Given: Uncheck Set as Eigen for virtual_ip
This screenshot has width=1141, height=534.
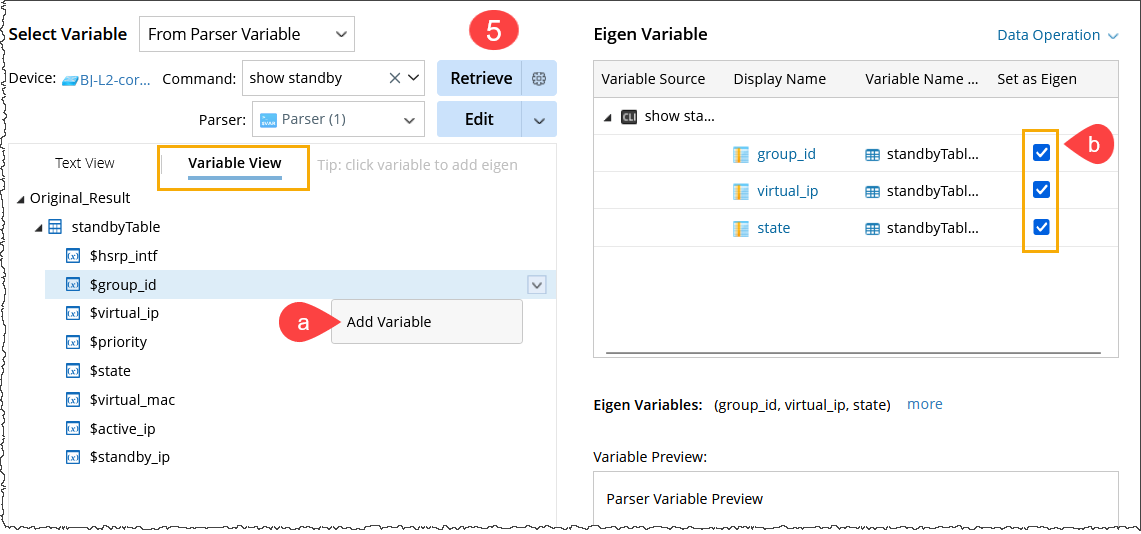Looking at the screenshot, I should [1041, 190].
